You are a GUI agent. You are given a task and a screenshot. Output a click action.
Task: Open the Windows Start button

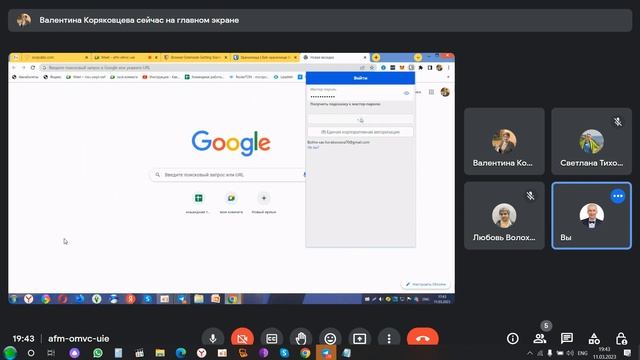click(10, 353)
